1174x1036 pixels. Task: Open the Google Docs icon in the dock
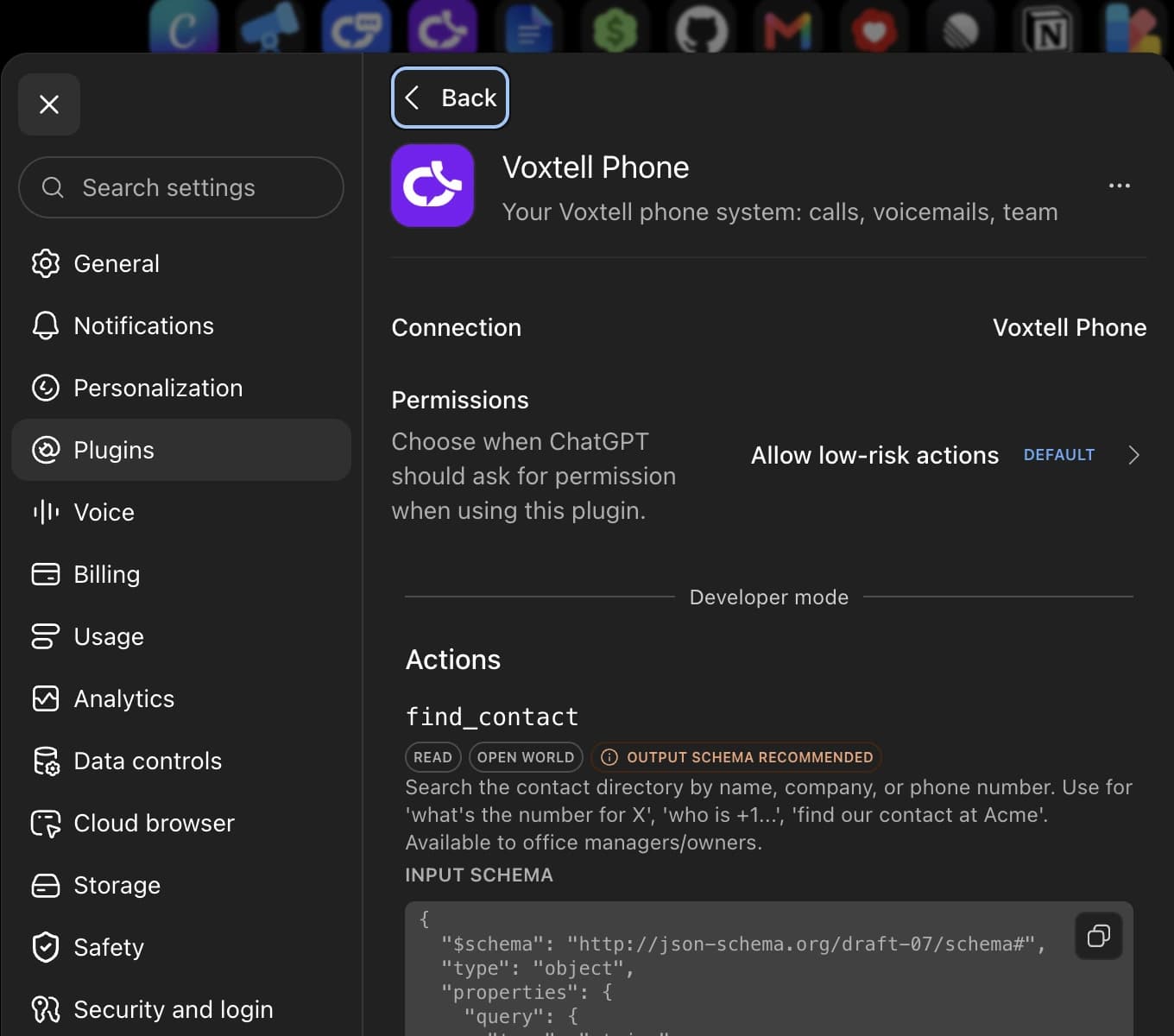[x=529, y=28]
